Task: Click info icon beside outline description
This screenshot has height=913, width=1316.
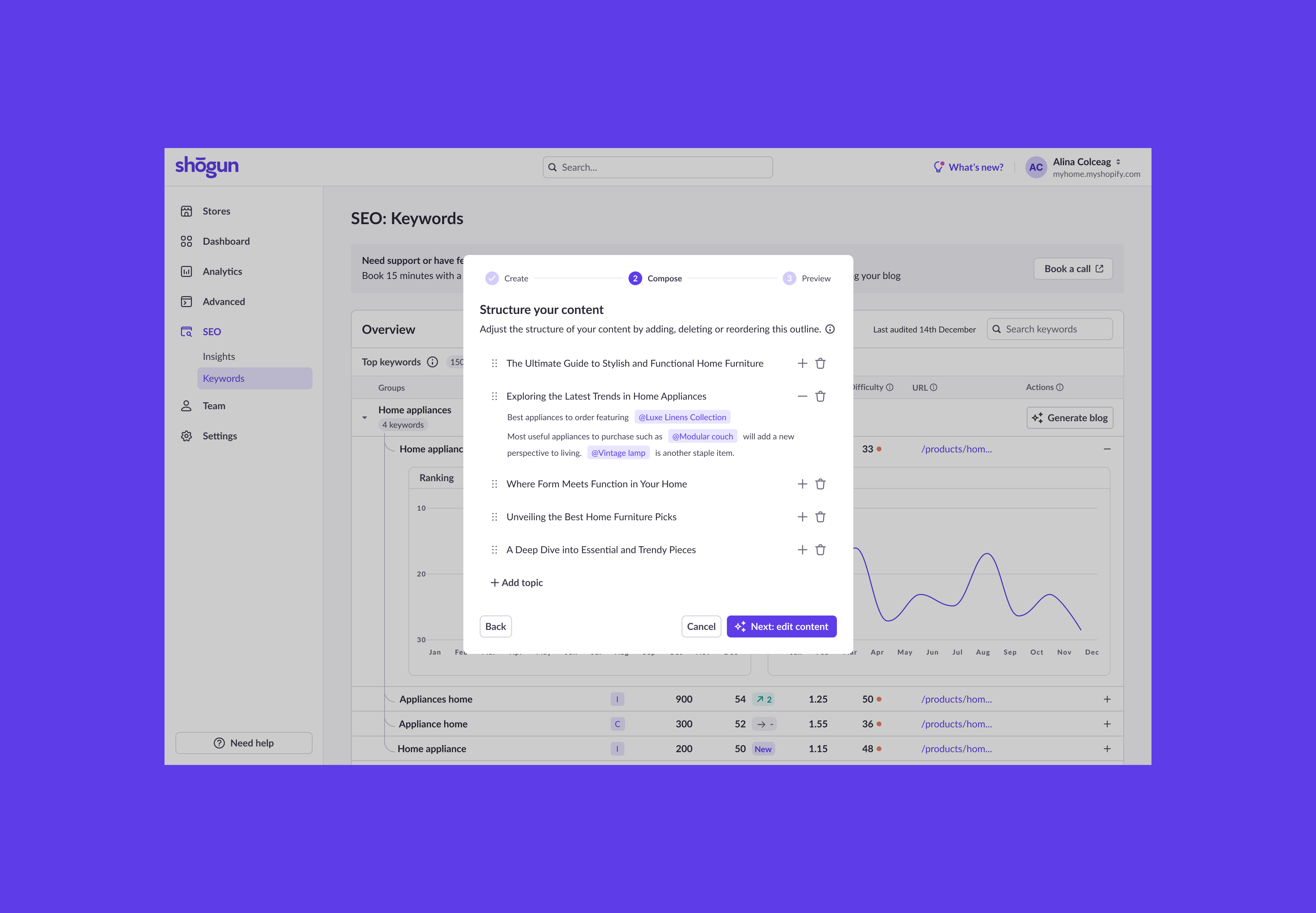Action: click(830, 329)
